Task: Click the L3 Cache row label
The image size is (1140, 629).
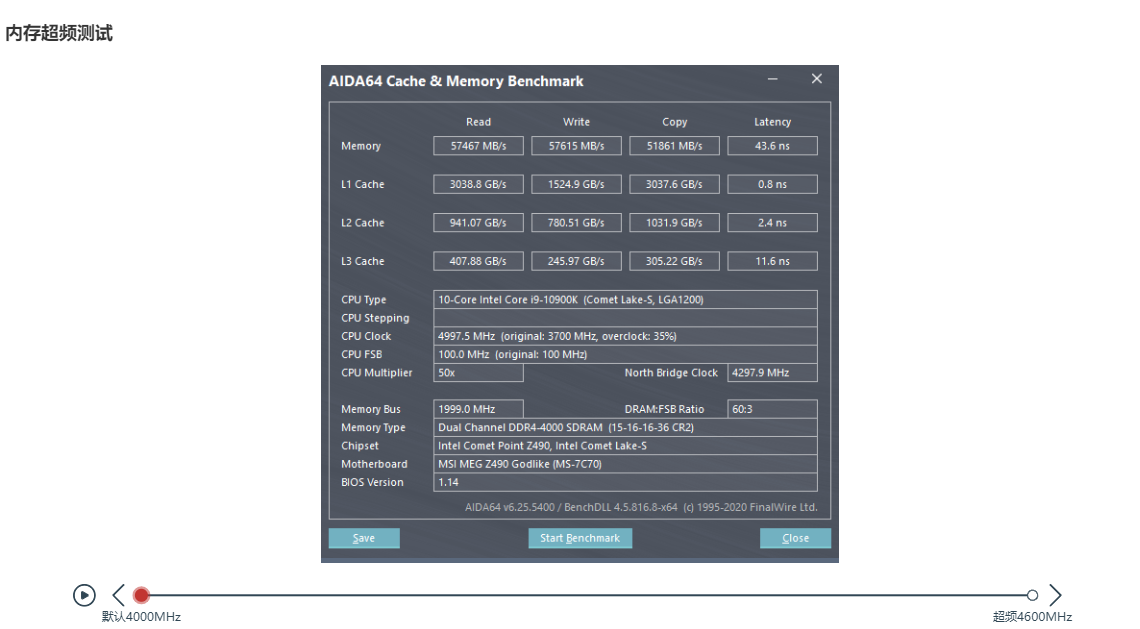Action: [x=363, y=261]
